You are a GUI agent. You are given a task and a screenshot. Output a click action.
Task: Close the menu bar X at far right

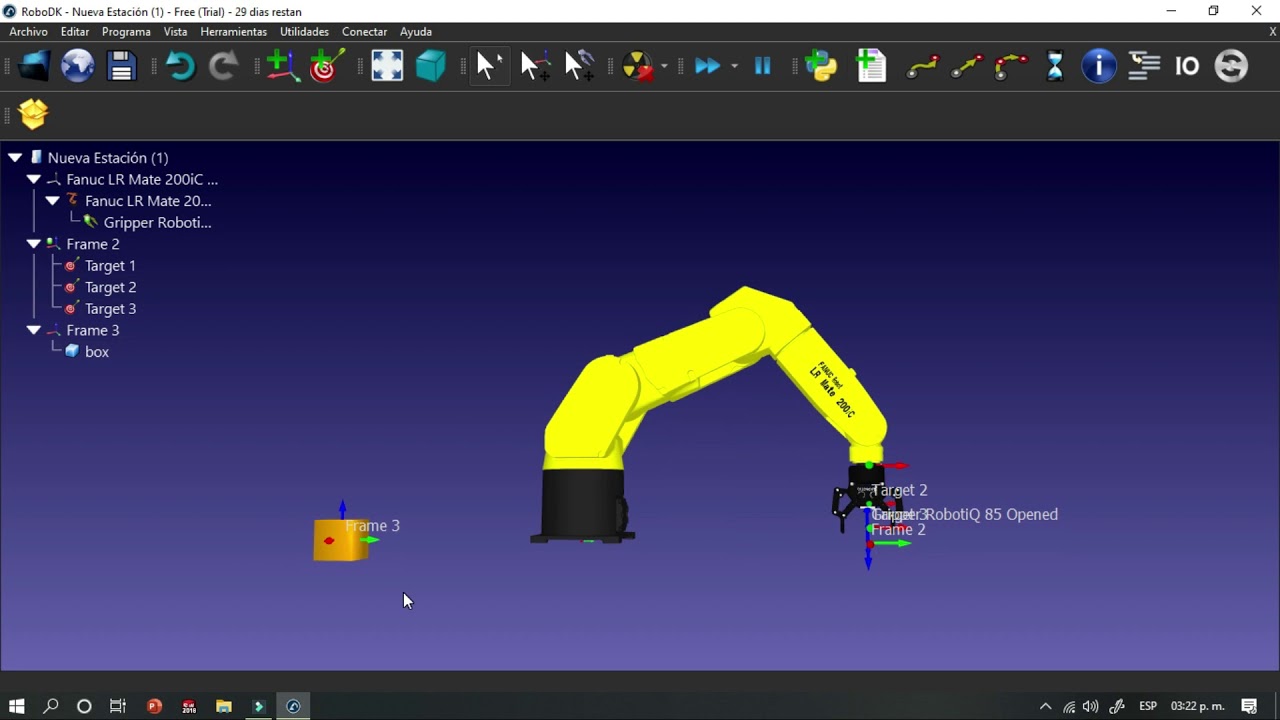1272,32
